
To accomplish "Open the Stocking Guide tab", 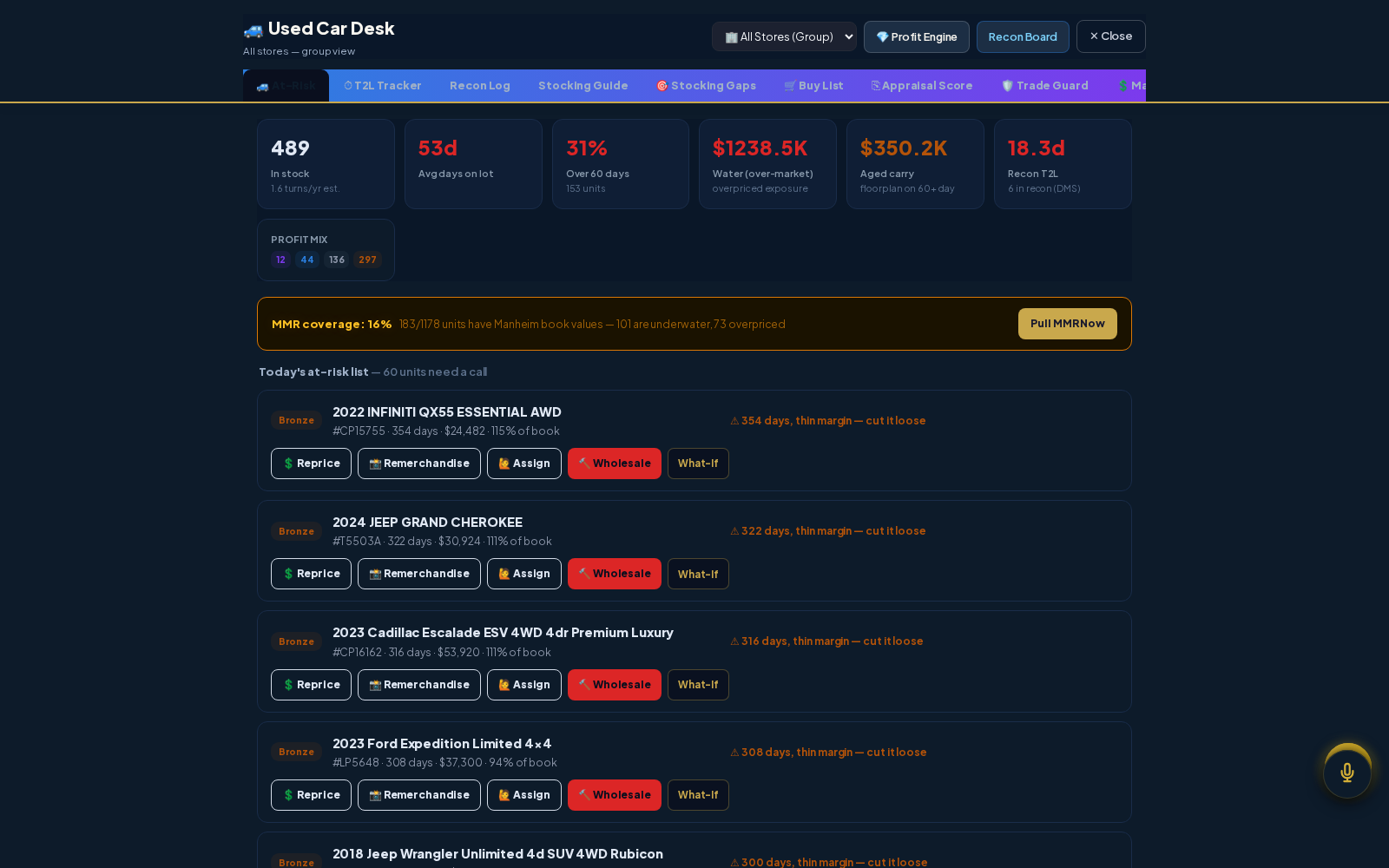I will [583, 86].
